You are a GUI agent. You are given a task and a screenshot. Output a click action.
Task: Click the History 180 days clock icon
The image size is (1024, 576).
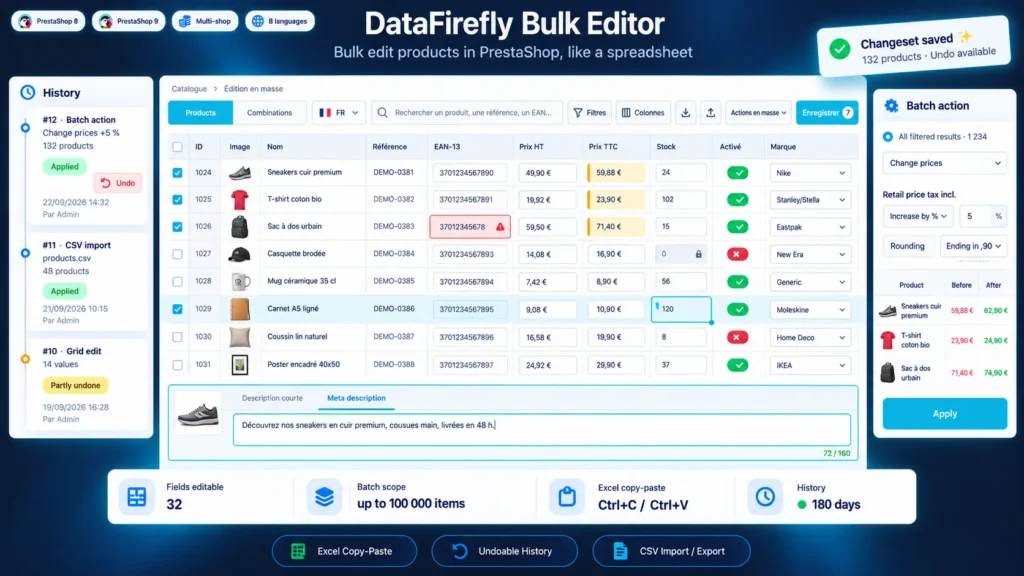765,497
